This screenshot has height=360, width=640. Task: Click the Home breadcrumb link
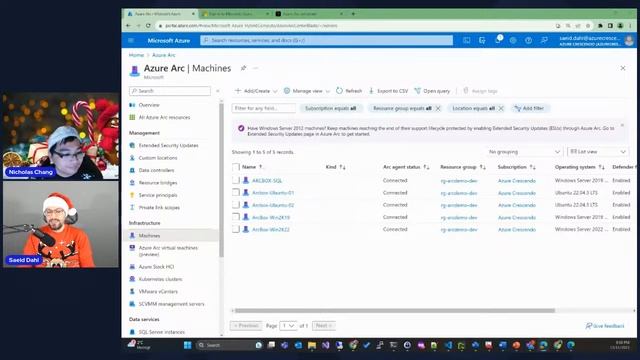point(136,55)
